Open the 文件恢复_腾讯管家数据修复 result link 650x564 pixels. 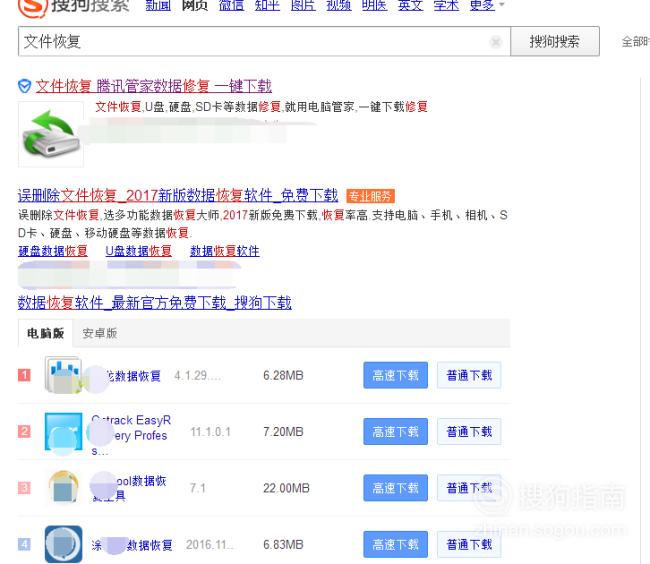click(x=153, y=86)
